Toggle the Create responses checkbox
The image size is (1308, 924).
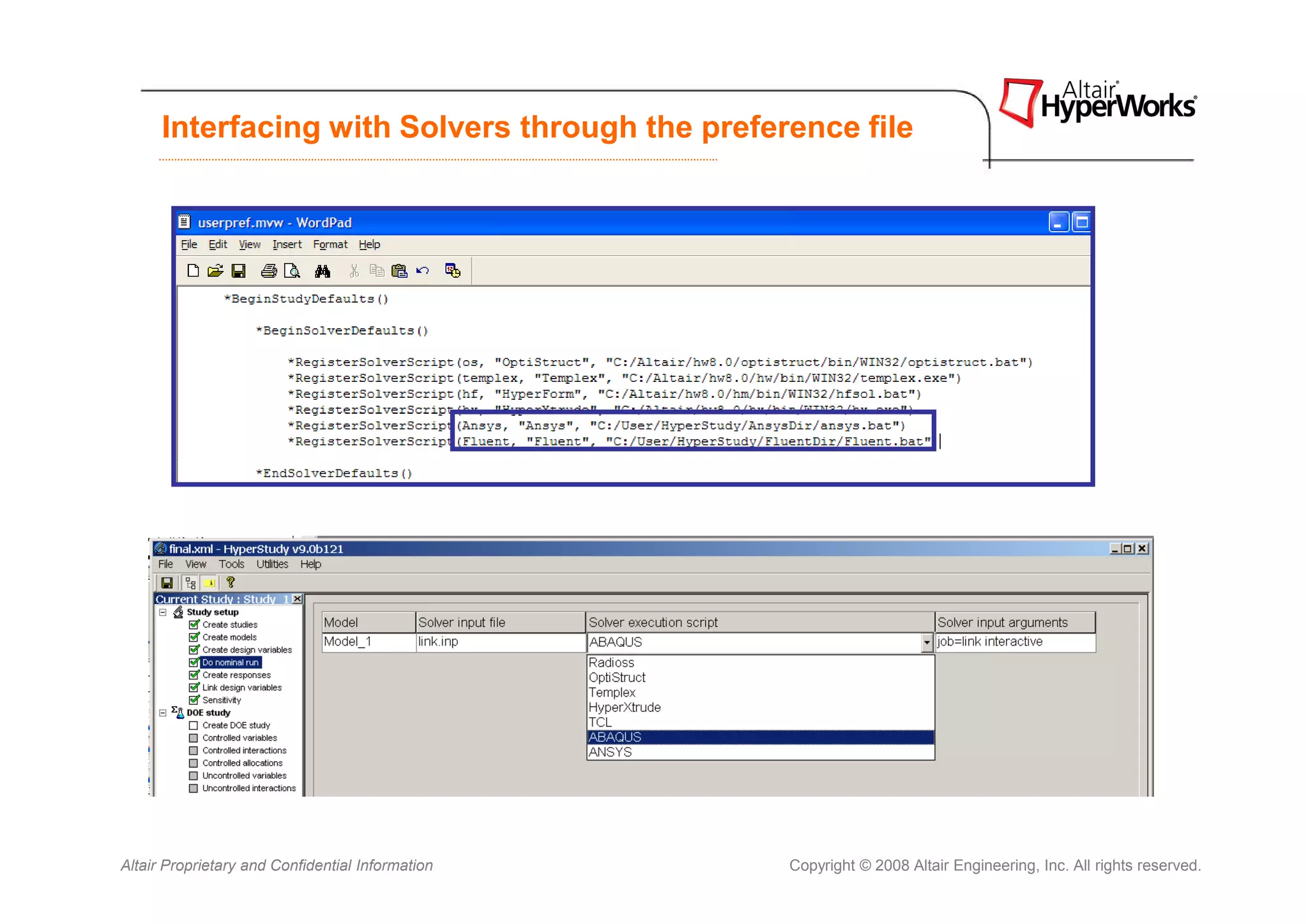[194, 674]
